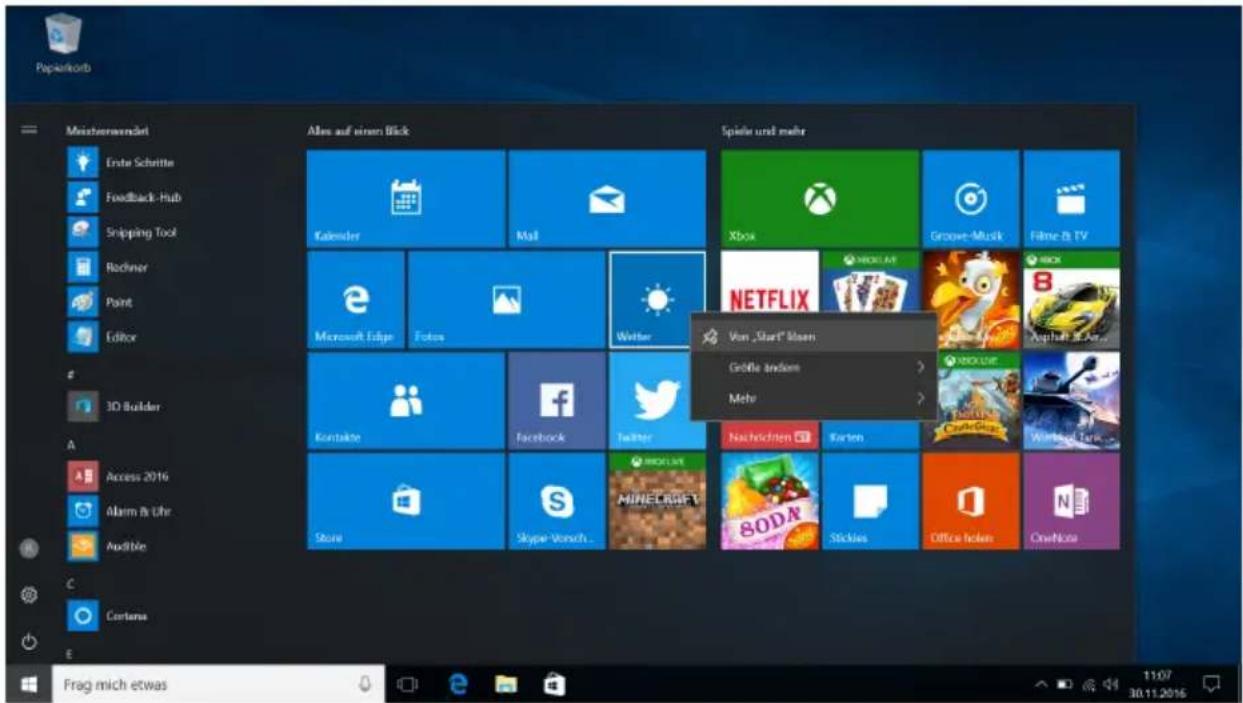Open the Karten tile
The height and width of the screenshot is (703, 1243).
(x=870, y=436)
